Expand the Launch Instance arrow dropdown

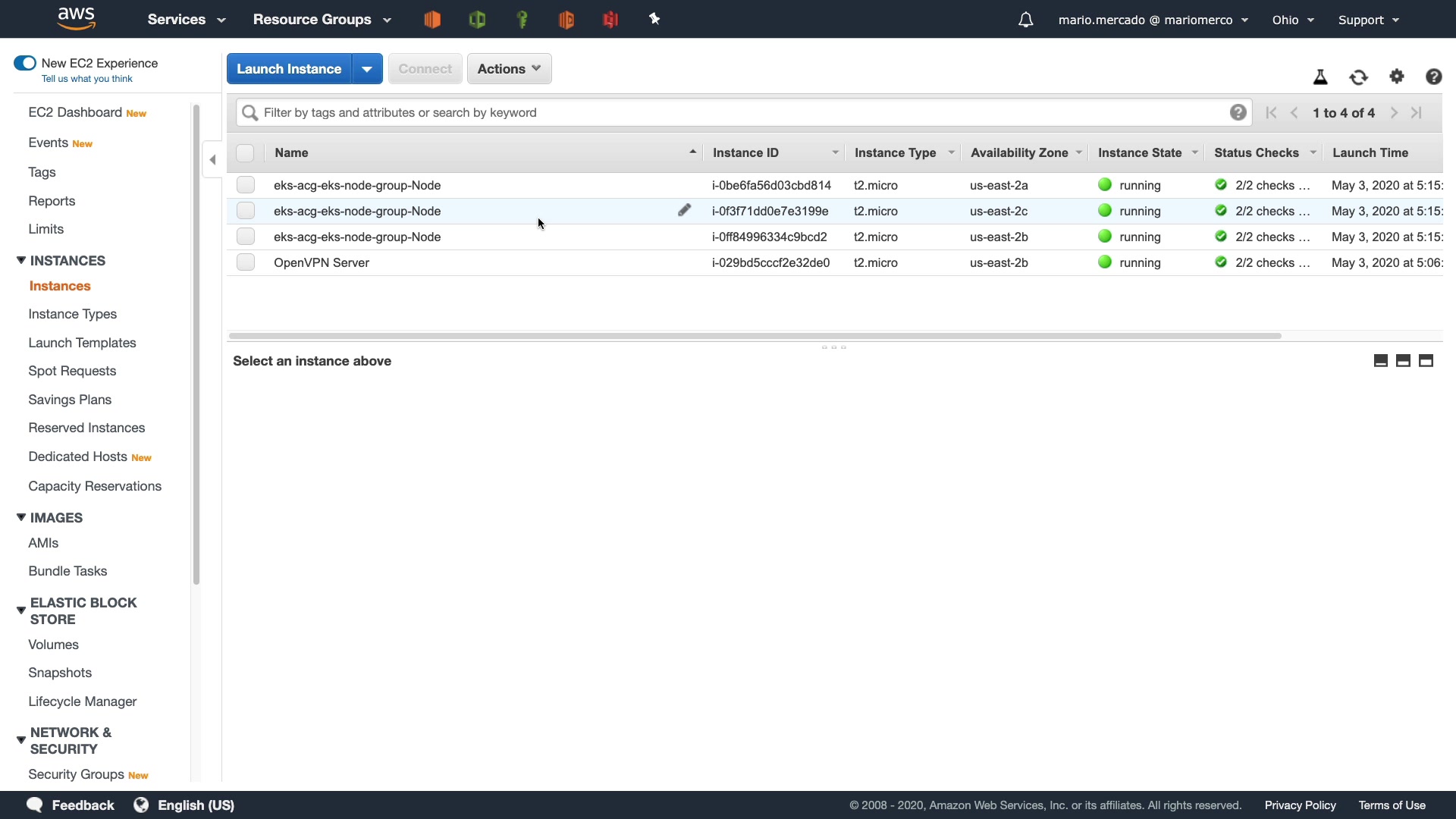(x=367, y=69)
